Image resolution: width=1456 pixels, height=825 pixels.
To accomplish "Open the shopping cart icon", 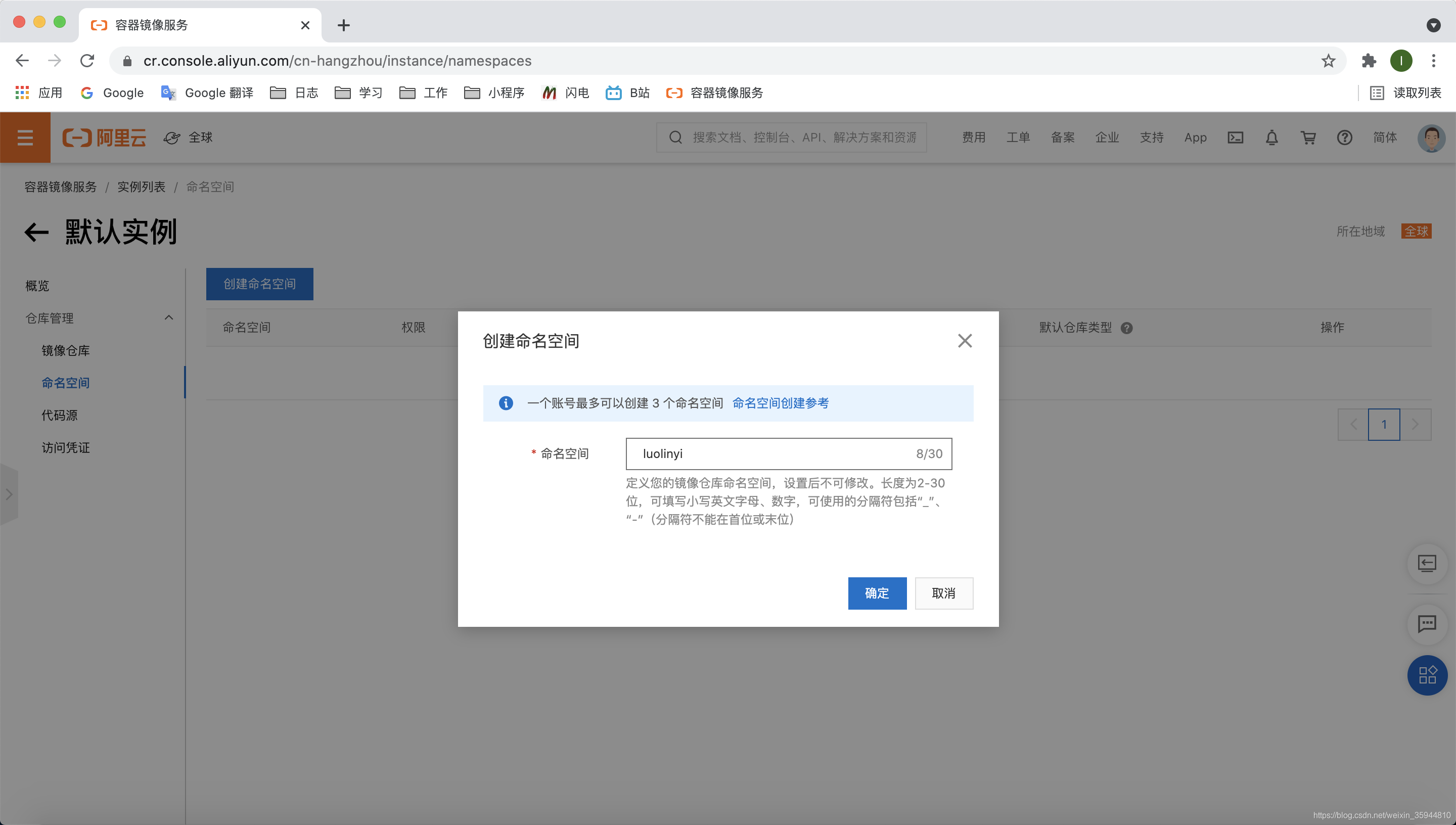I will pos(1307,137).
